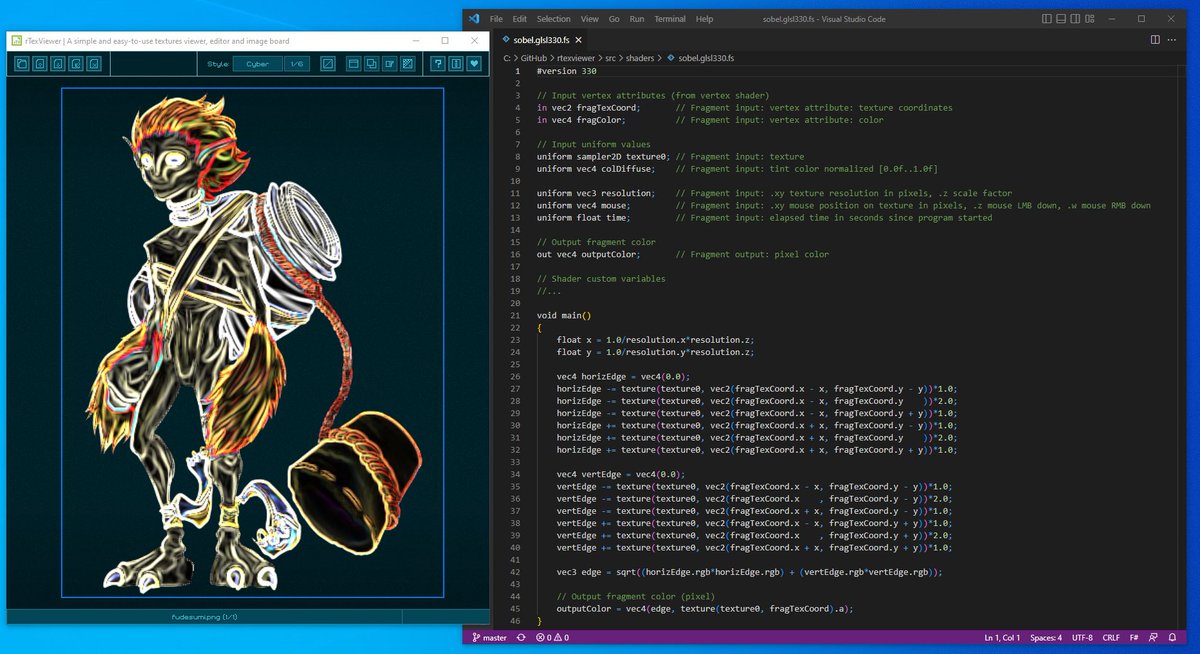Select the duplicate window icon

tap(372, 64)
